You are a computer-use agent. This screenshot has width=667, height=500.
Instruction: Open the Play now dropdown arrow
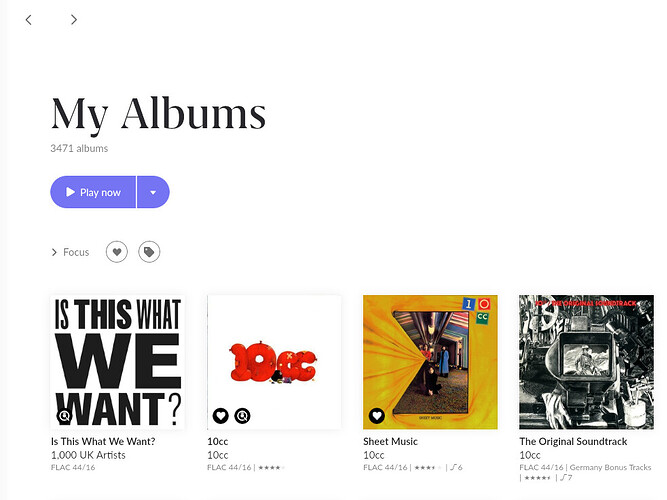(153, 192)
